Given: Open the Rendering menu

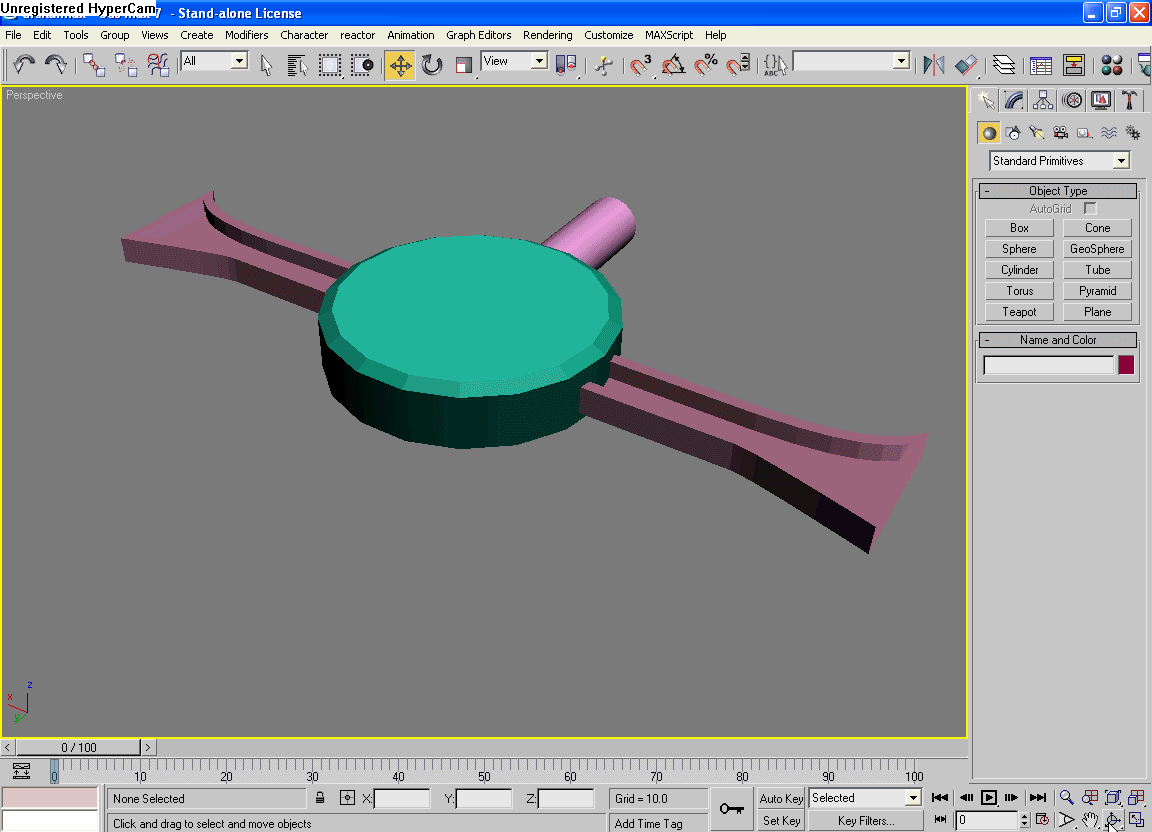Looking at the screenshot, I should click(547, 35).
